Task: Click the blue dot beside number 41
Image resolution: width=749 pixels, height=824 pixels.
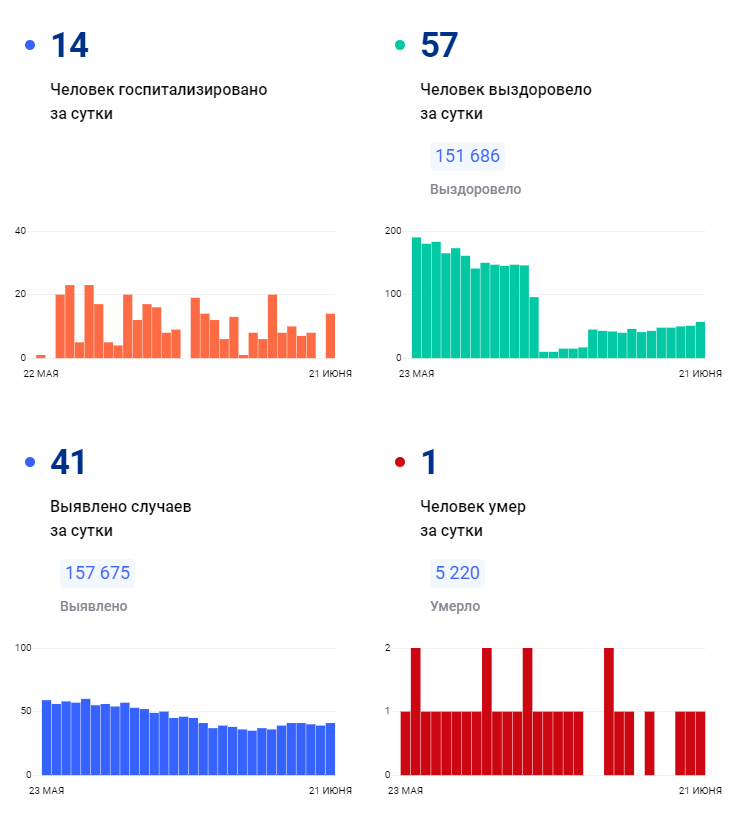Action: point(30,462)
